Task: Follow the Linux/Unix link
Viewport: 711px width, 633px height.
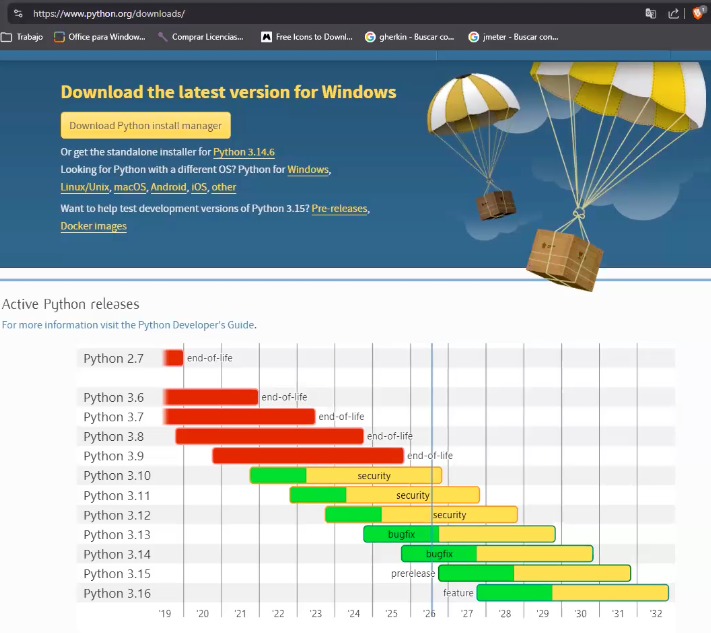Action: (85, 187)
